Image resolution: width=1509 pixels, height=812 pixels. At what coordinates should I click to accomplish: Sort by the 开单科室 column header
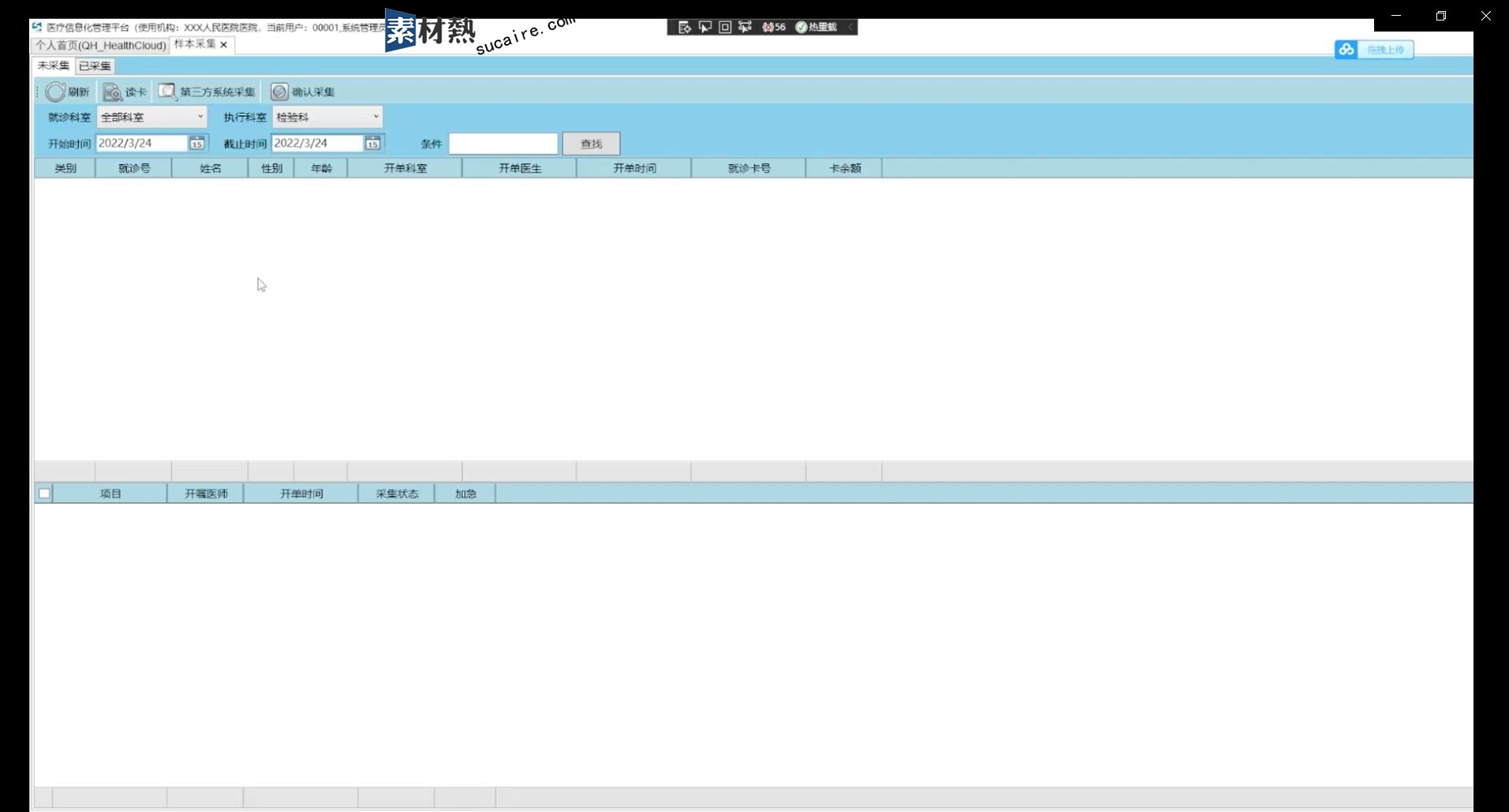coord(405,169)
